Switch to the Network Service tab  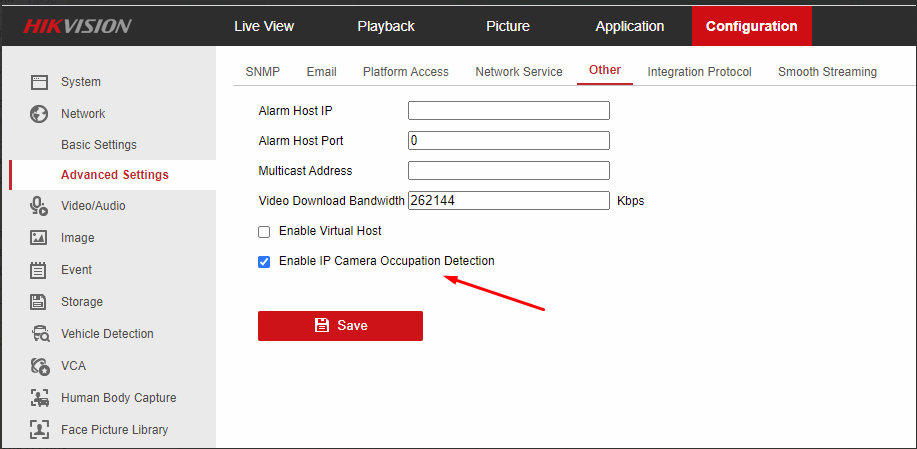519,72
